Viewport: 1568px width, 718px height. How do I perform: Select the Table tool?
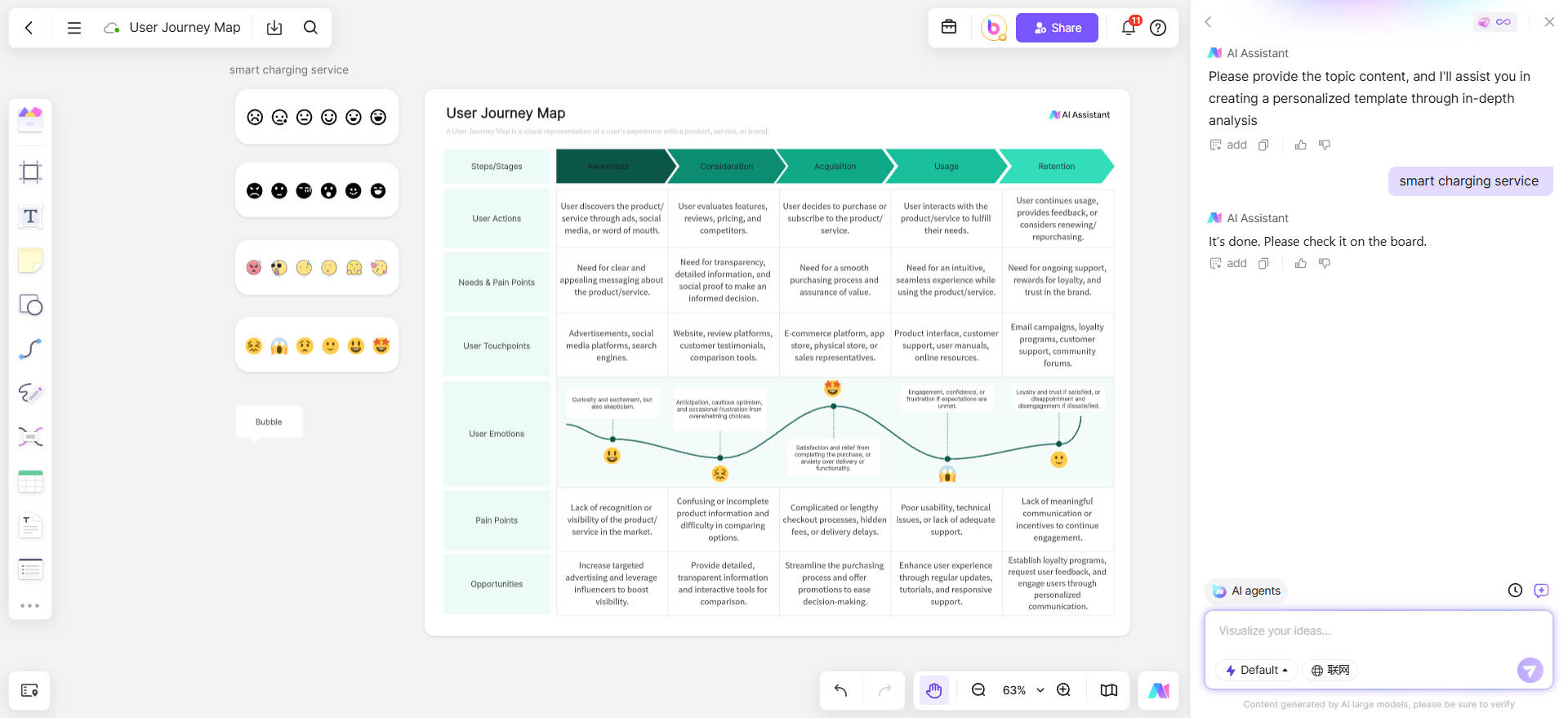point(30,481)
